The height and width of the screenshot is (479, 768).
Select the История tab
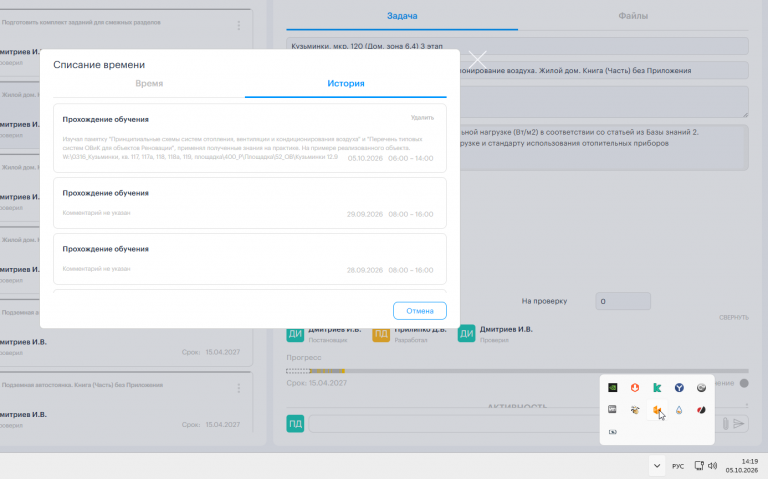pyautogui.click(x=346, y=84)
